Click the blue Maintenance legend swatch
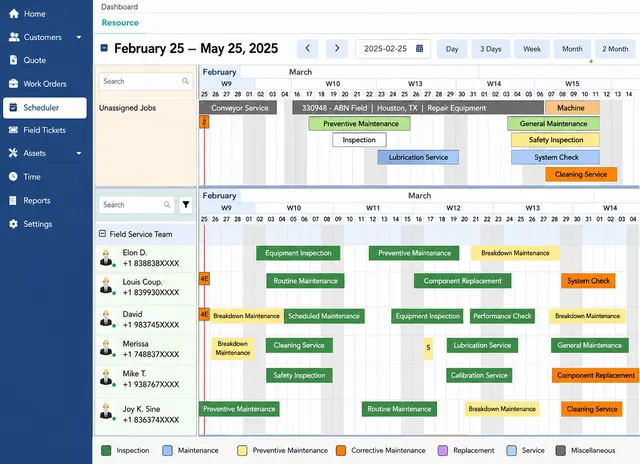The width and height of the screenshot is (640, 464). pyautogui.click(x=167, y=451)
